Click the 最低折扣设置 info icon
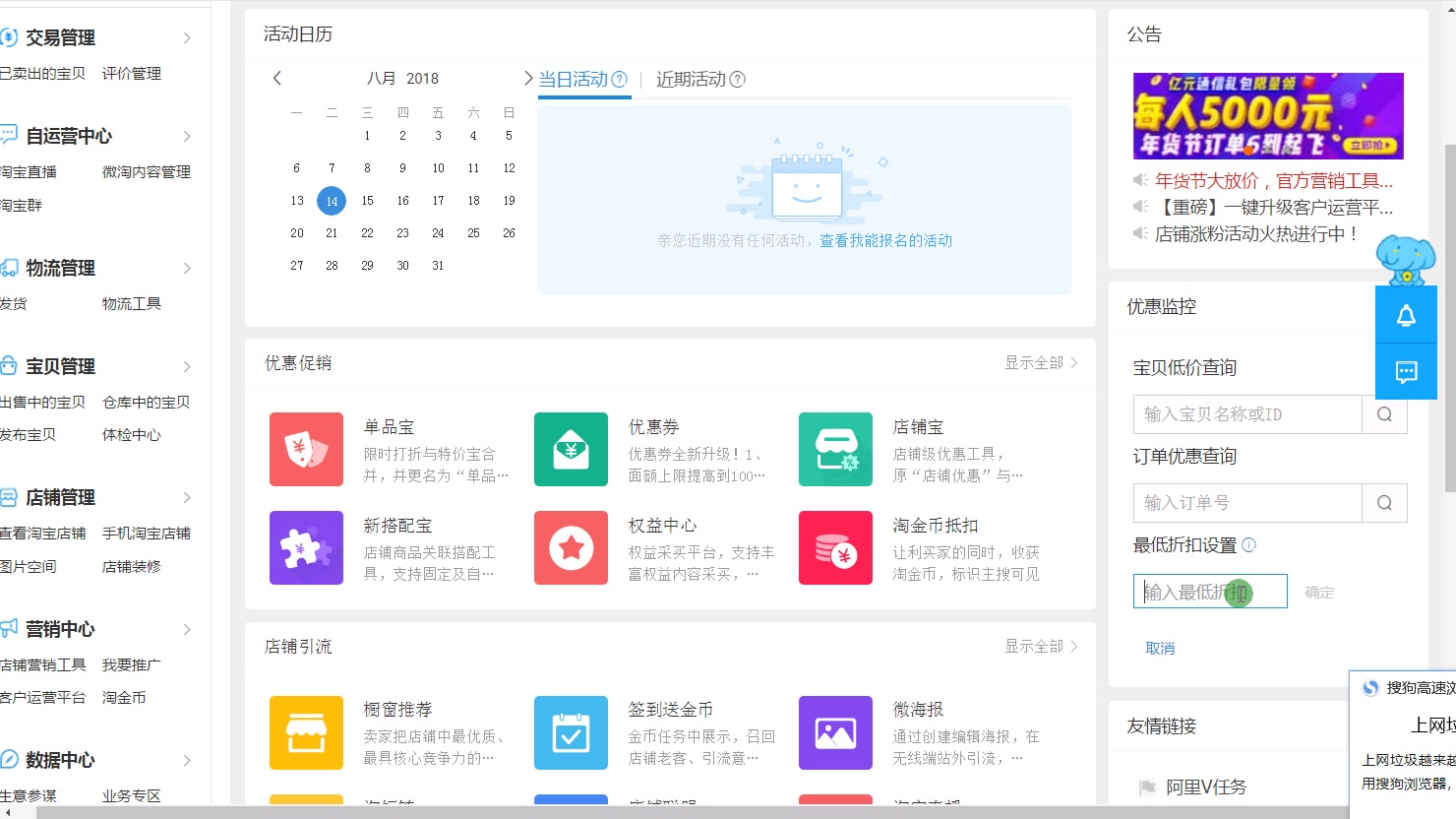Screen dimensions: 1456x819 tap(1248, 544)
